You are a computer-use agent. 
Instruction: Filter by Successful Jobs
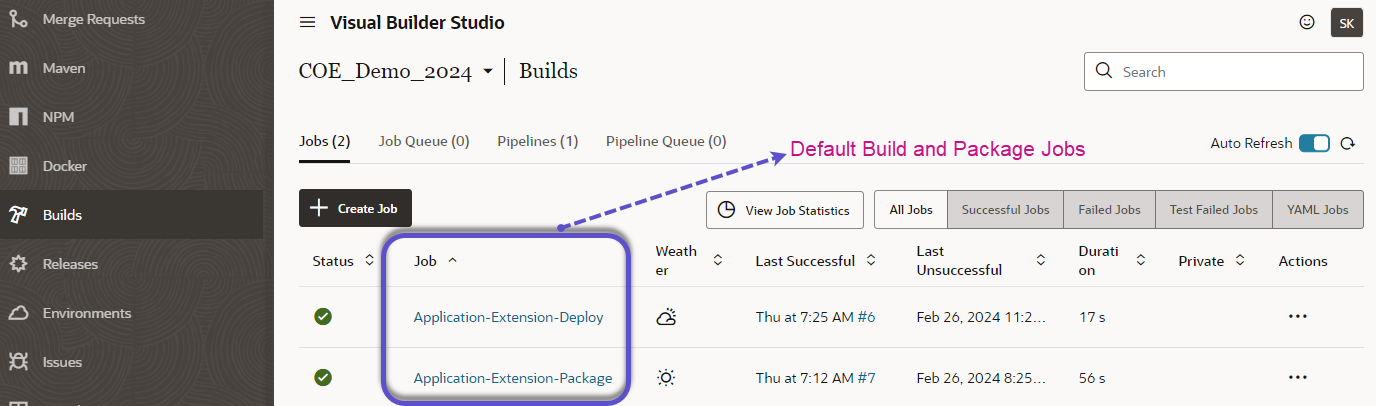(1005, 210)
